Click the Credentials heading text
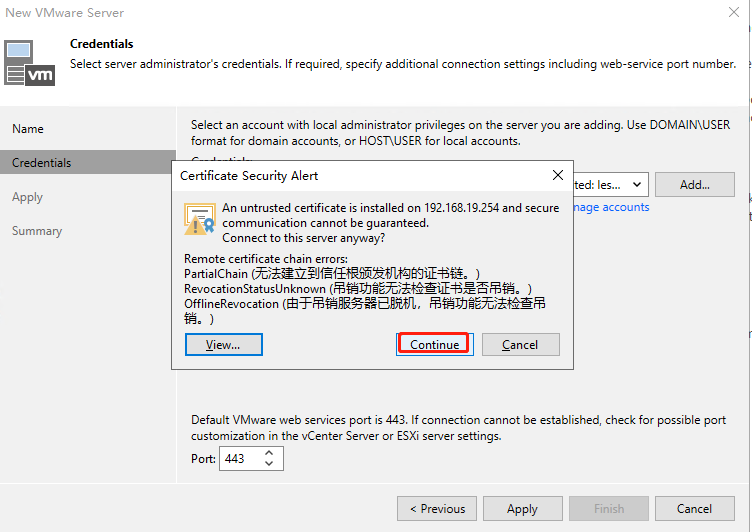The width and height of the screenshot is (752, 532). (102, 44)
